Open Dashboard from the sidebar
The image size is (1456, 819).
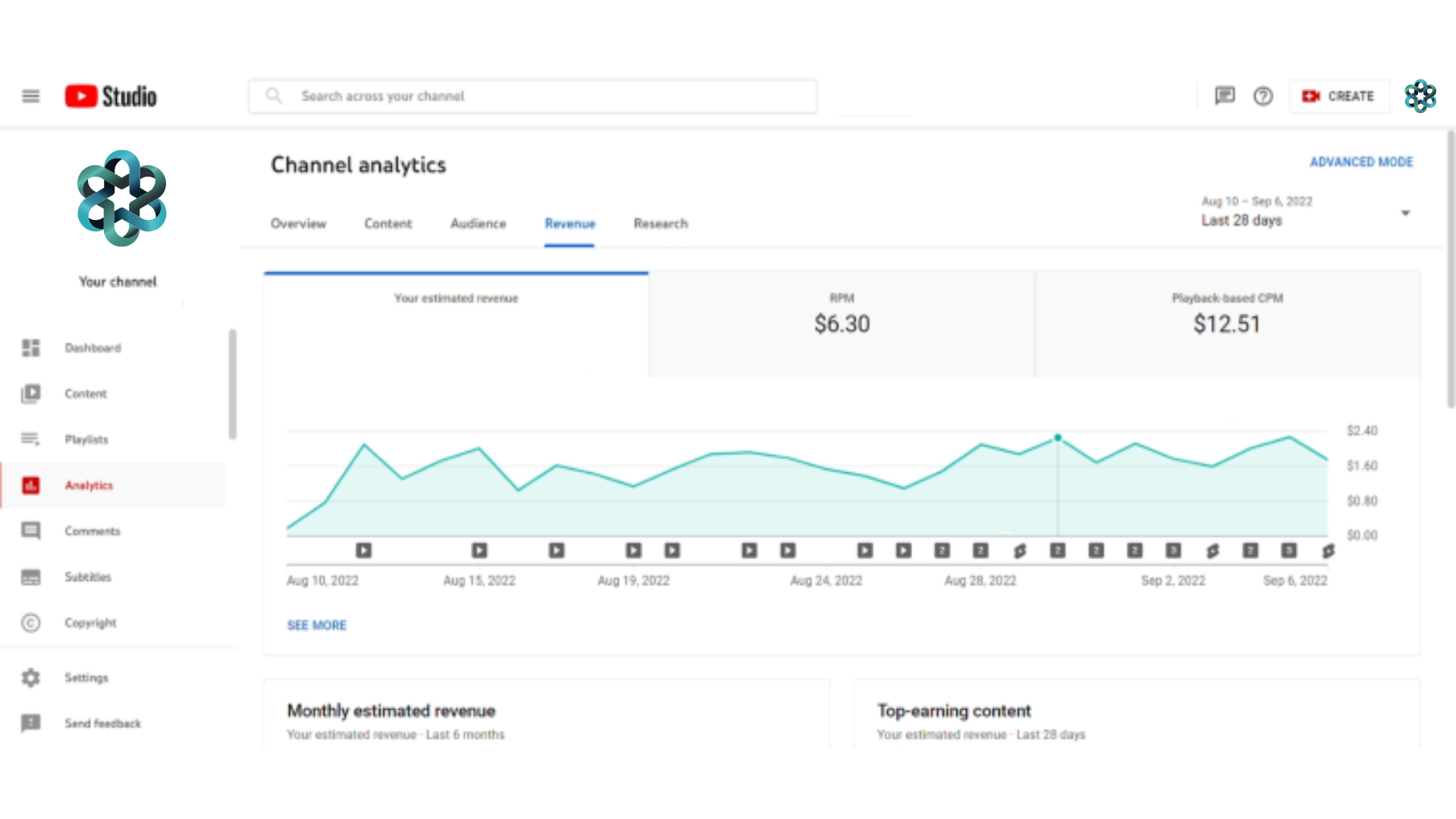coord(93,348)
